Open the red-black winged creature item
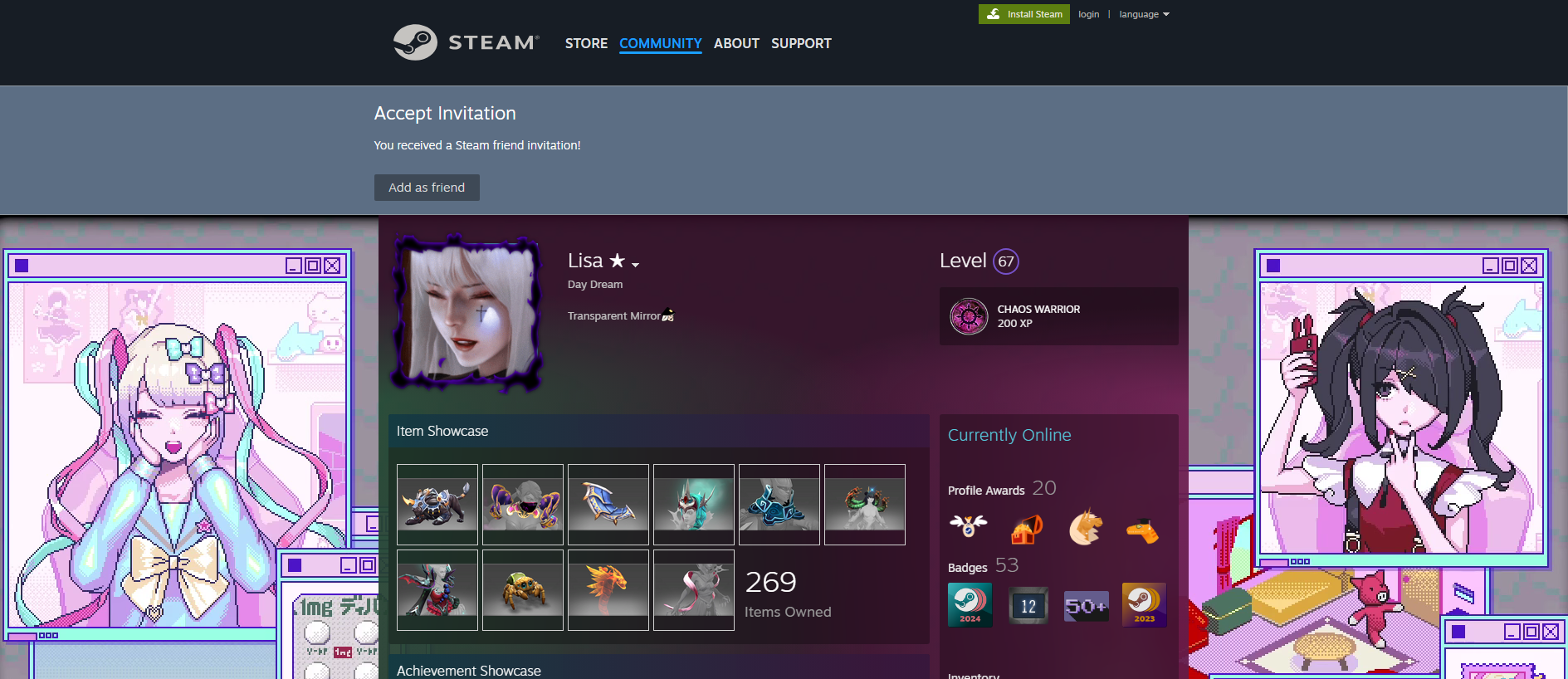This screenshot has height=679, width=1568. 437,590
